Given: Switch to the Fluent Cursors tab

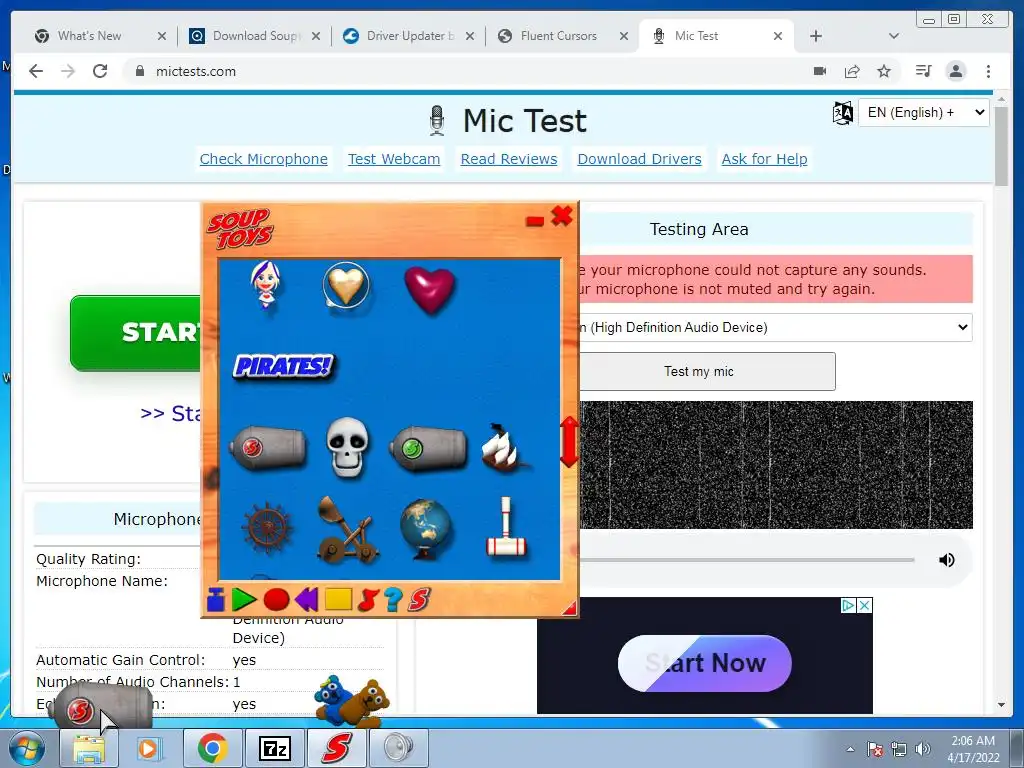Looking at the screenshot, I should [558, 36].
